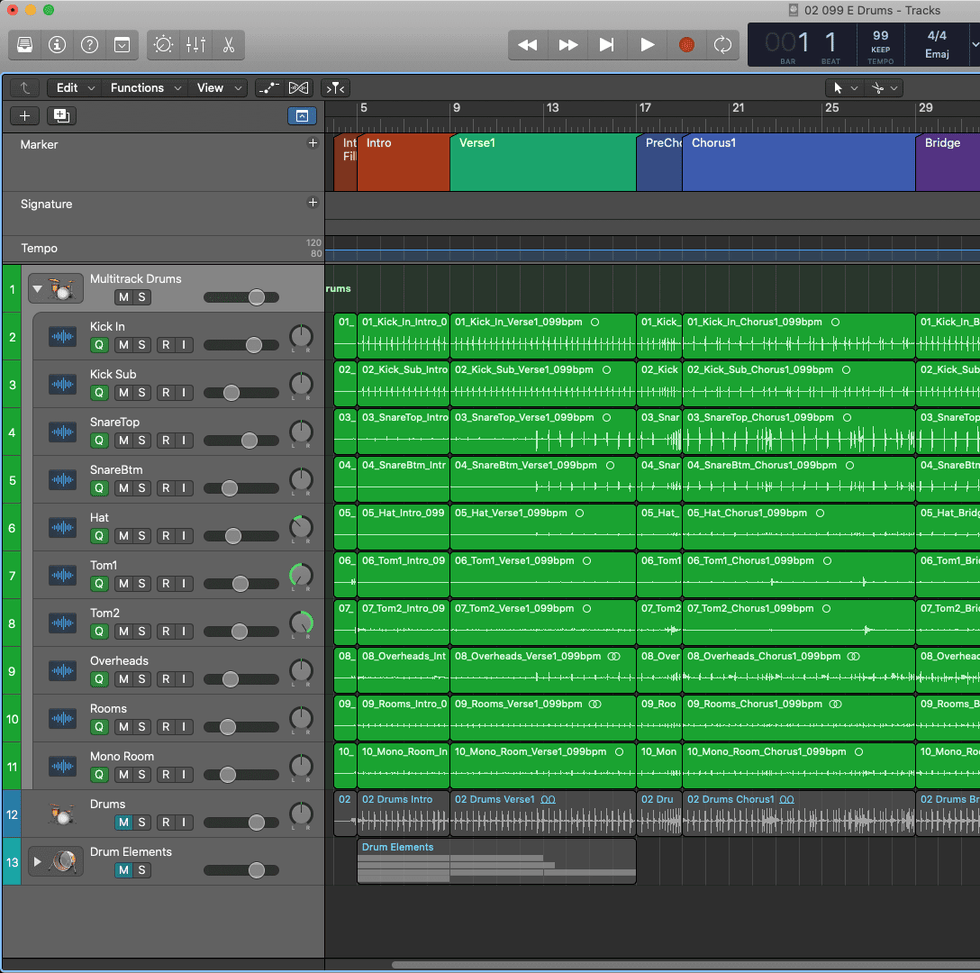This screenshot has height=973, width=980.
Task: Expand the Drum Elements track stack
Action: click(38, 861)
